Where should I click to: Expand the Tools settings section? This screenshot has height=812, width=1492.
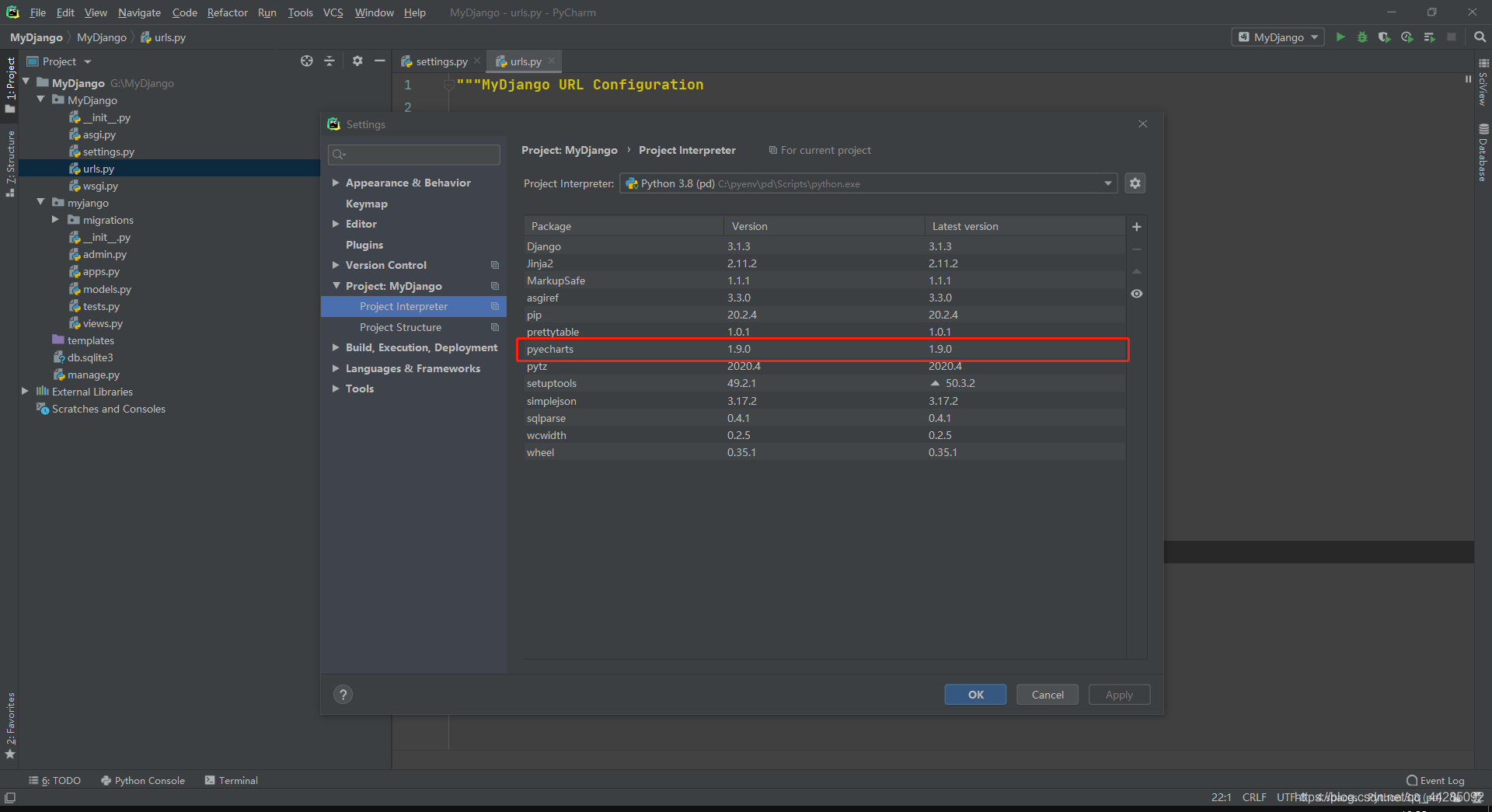[336, 389]
